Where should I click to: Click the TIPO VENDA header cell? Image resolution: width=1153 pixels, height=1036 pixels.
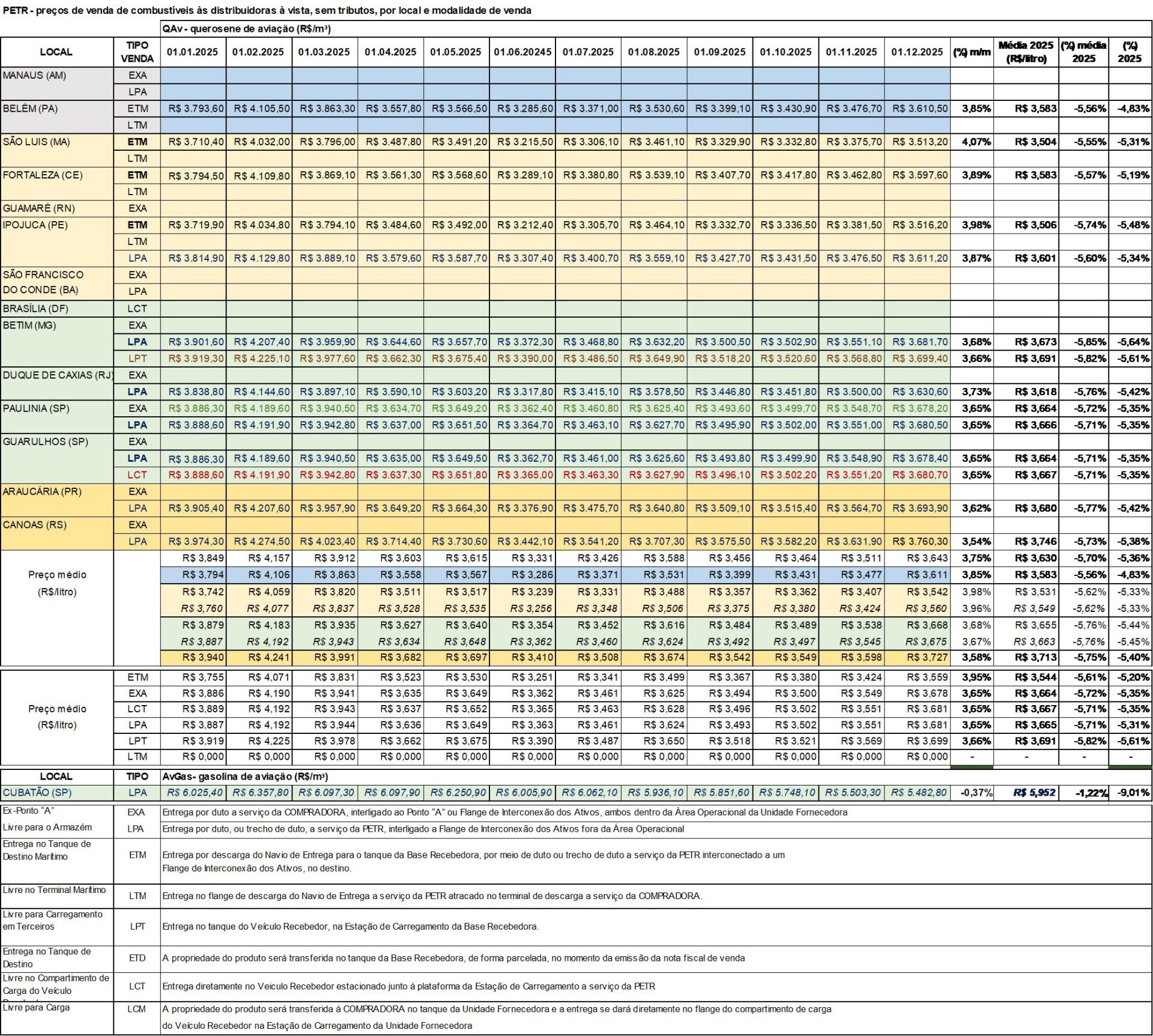pos(138,52)
